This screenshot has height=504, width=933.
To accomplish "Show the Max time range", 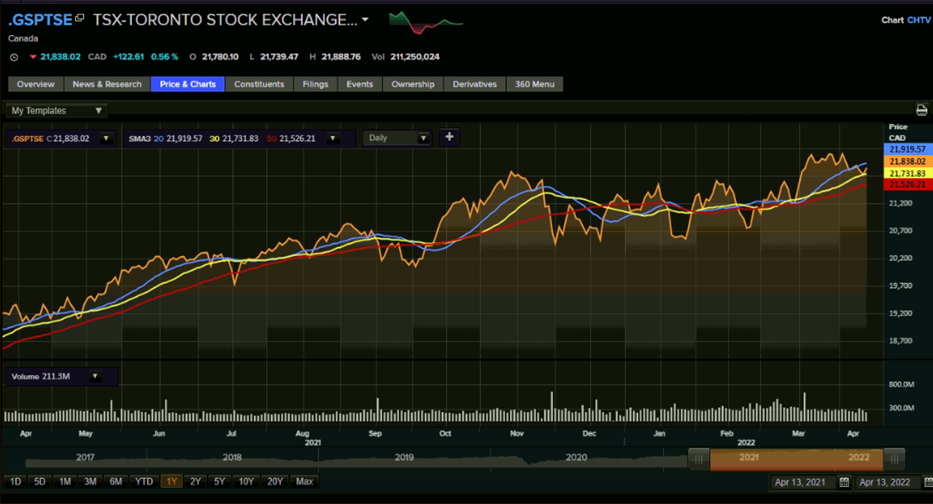I will click(305, 481).
